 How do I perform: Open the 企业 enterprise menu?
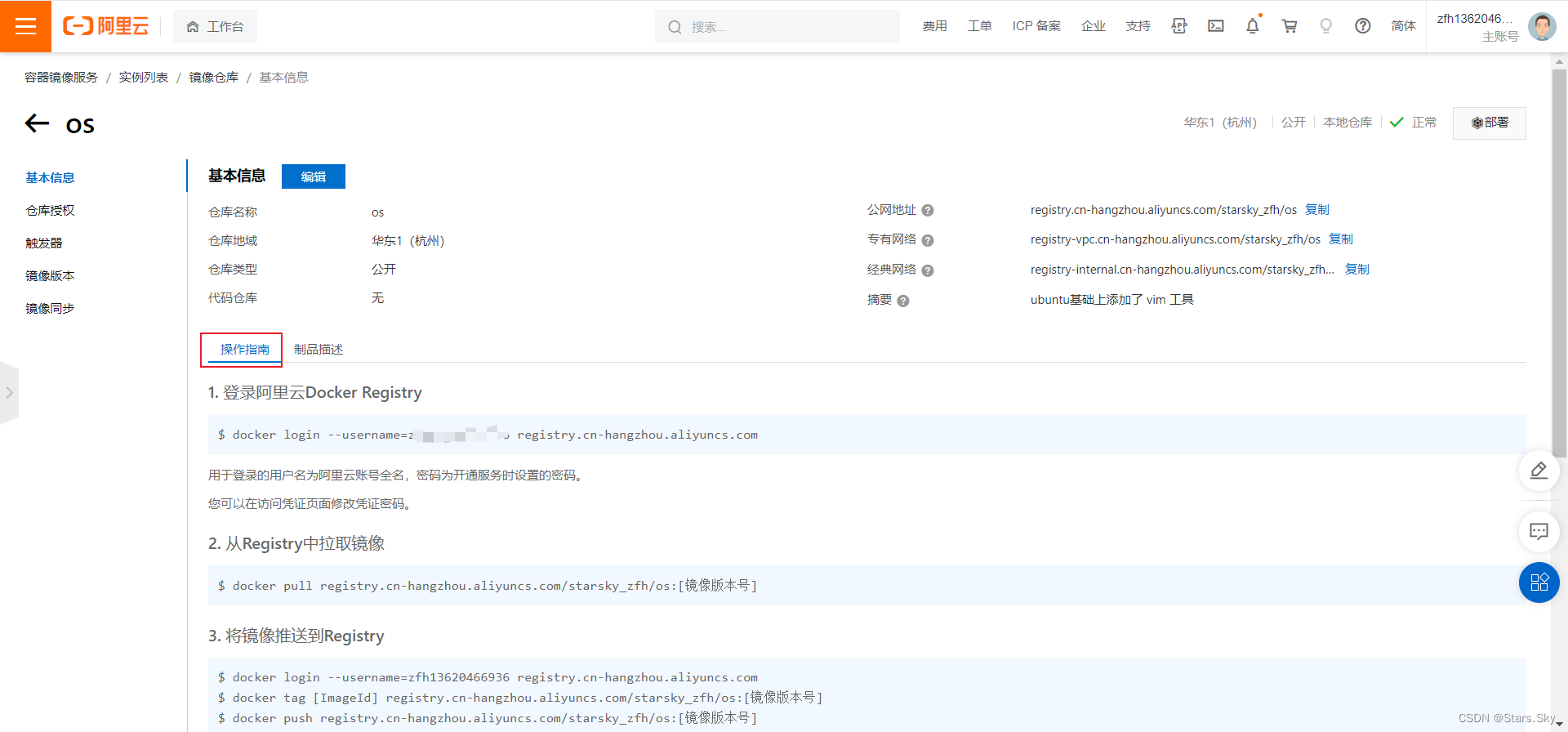[x=1094, y=26]
